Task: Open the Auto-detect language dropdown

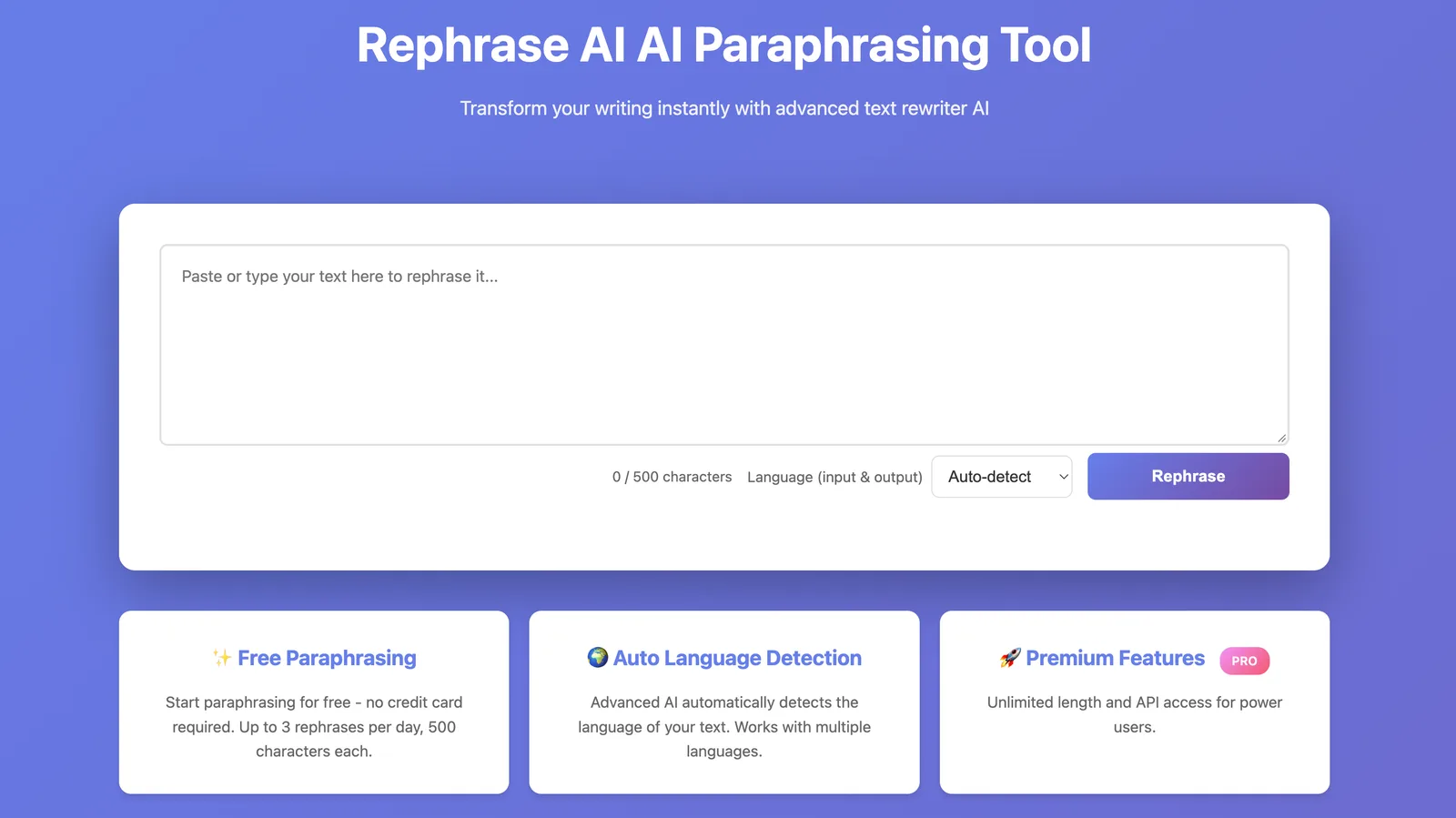Action: (1002, 477)
